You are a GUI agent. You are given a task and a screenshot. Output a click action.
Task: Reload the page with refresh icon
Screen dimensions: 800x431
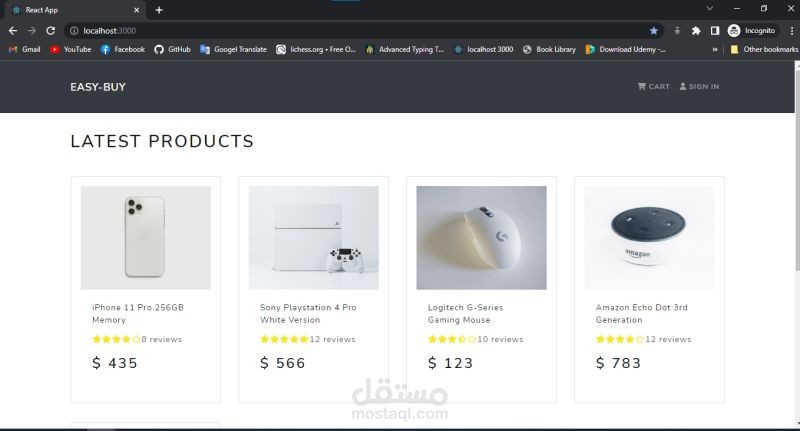[51, 31]
